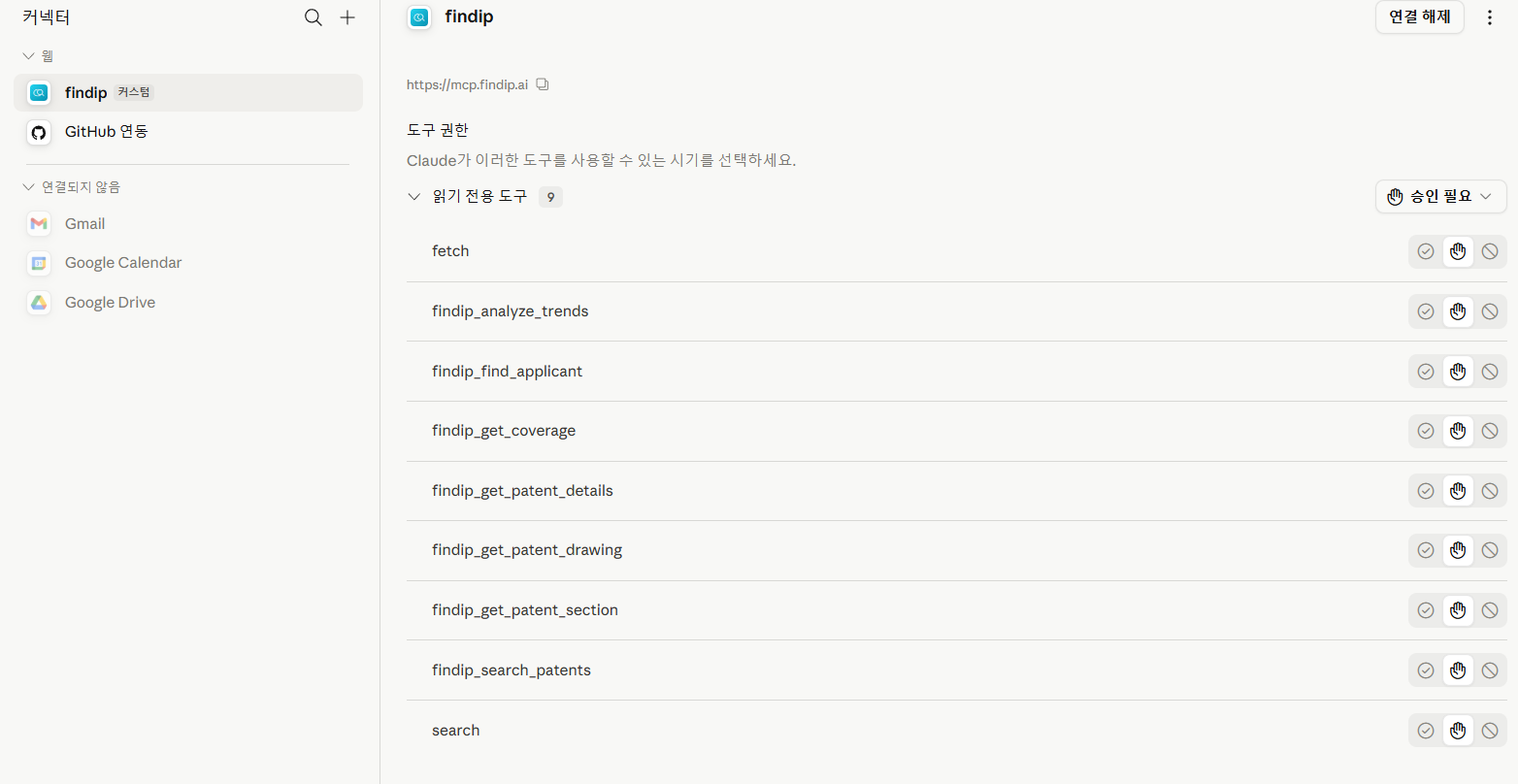Require approval for the search tool
The image size is (1518, 784).
tap(1458, 731)
